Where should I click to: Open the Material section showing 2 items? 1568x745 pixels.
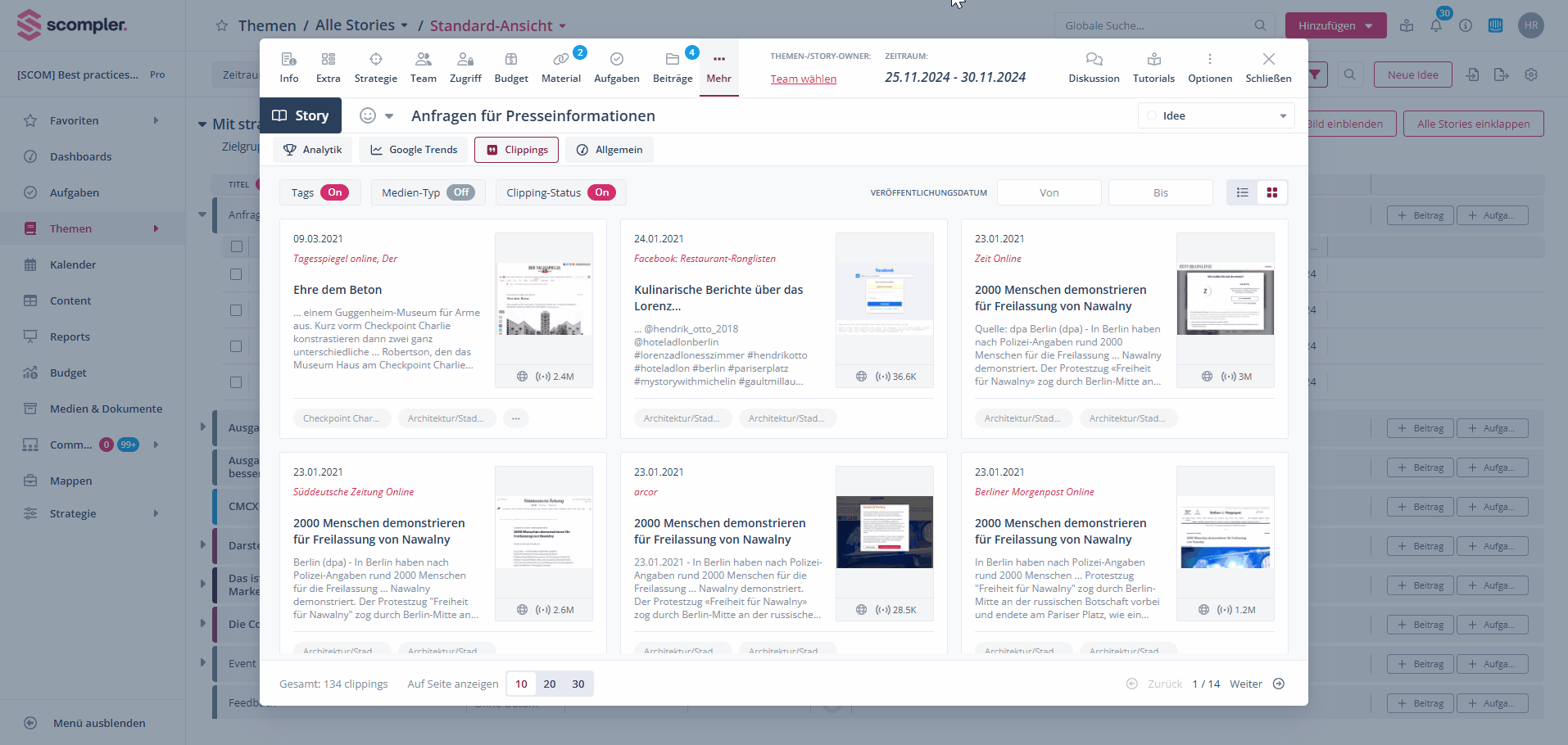[561, 67]
